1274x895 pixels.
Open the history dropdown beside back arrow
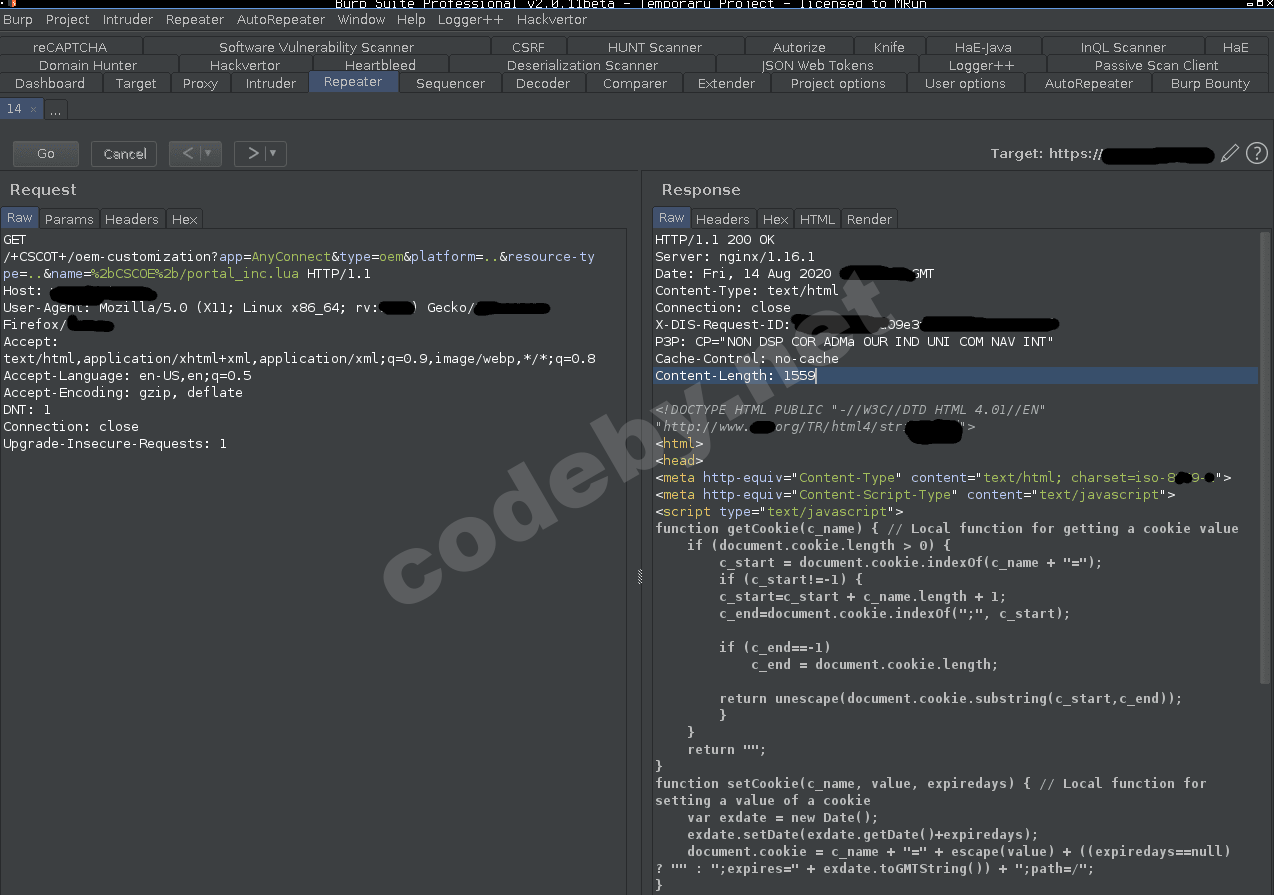pyautogui.click(x=208, y=153)
